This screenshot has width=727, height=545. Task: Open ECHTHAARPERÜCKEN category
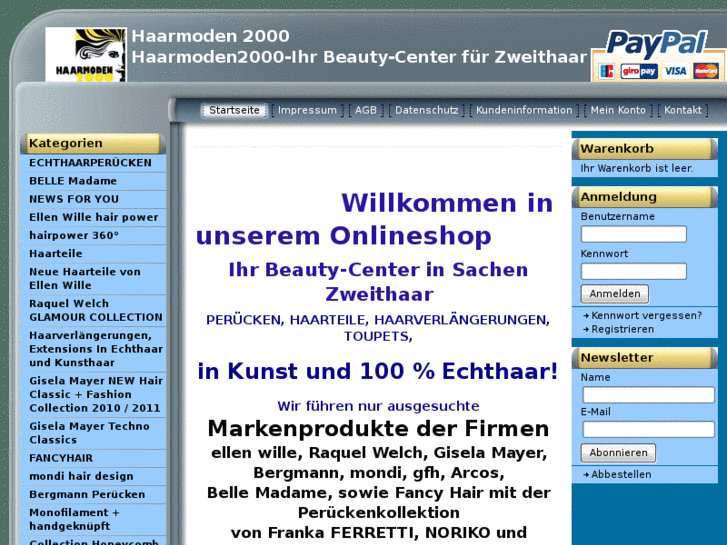point(93,163)
